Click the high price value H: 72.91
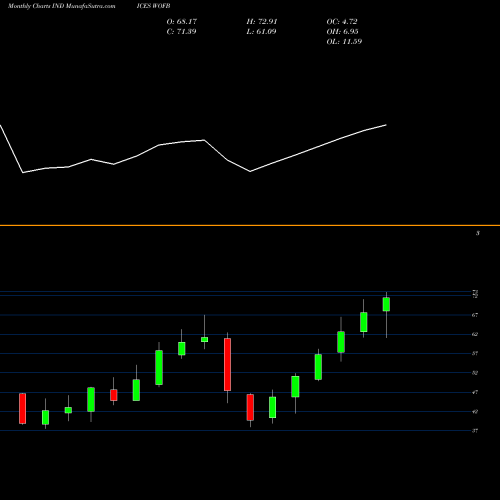Image resolution: width=500 pixels, height=500 pixels. 262,22
